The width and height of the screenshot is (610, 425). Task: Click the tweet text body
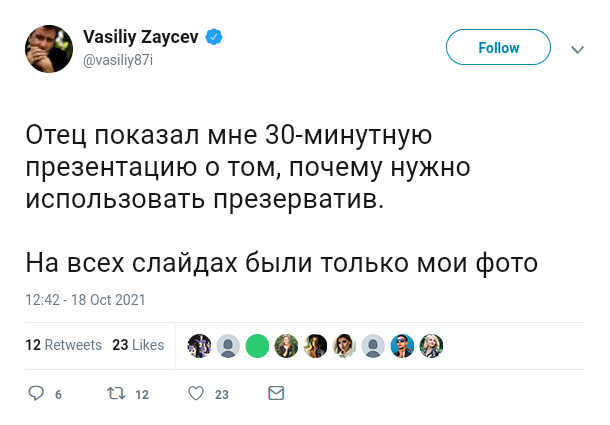[282, 198]
